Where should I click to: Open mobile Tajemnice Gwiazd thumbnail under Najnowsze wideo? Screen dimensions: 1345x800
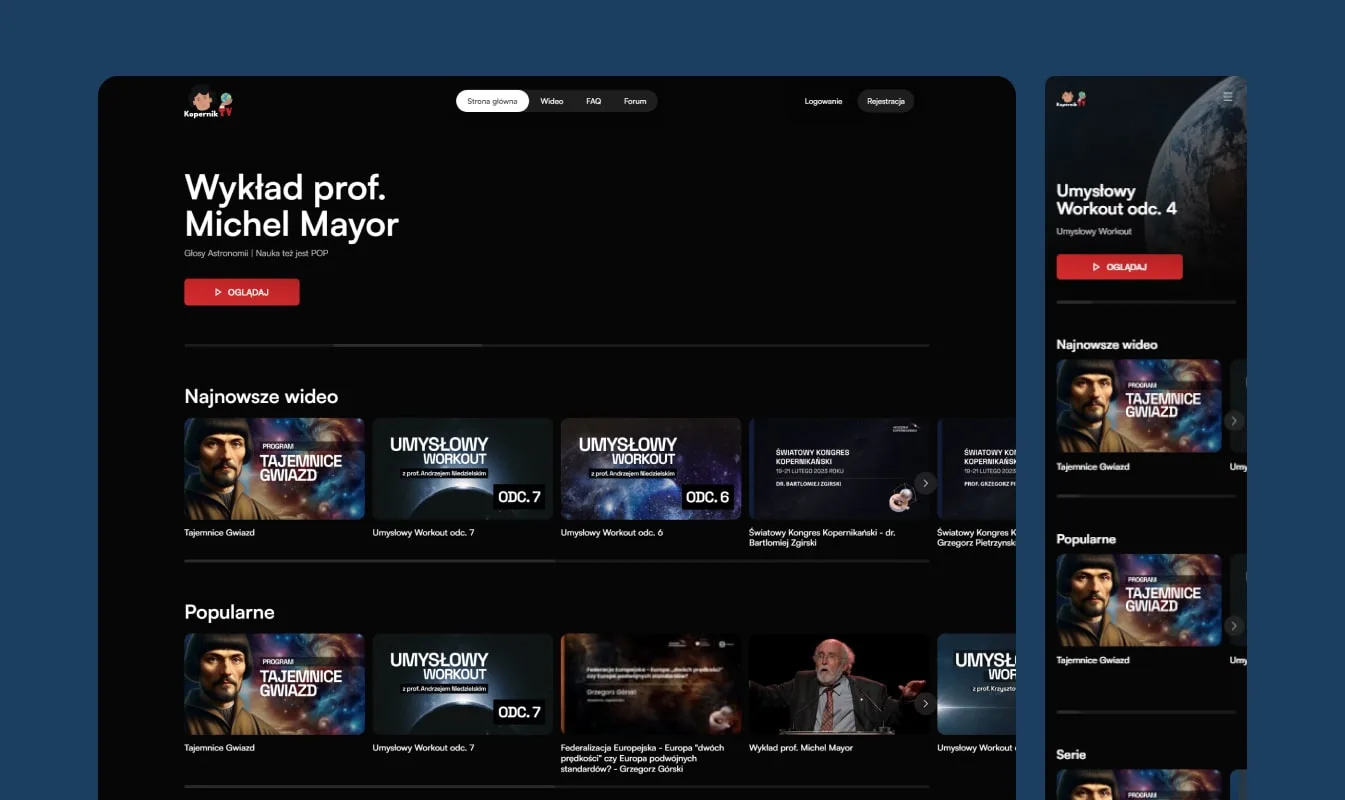click(x=1139, y=406)
